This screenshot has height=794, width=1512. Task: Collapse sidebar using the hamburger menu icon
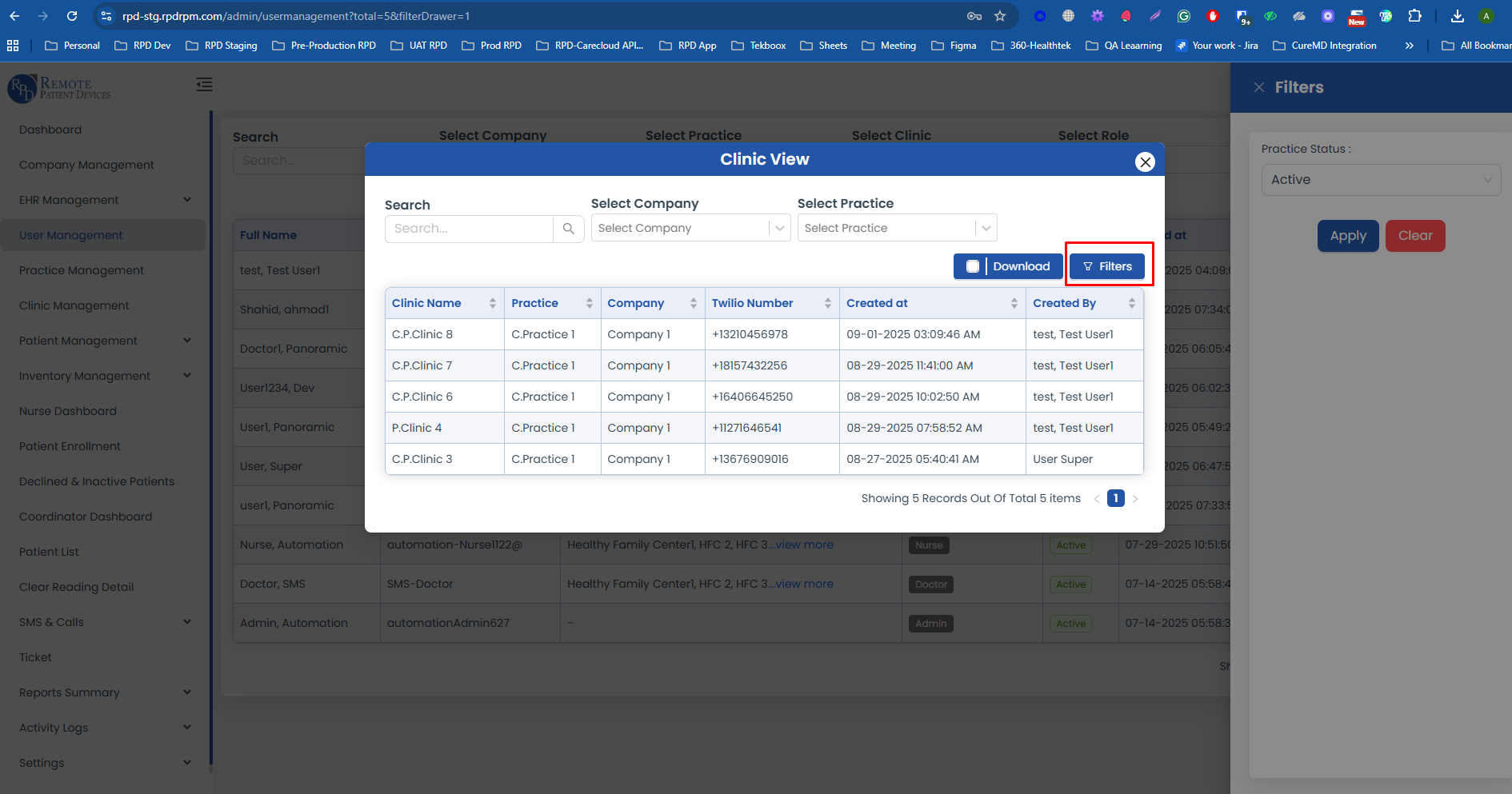pos(205,85)
